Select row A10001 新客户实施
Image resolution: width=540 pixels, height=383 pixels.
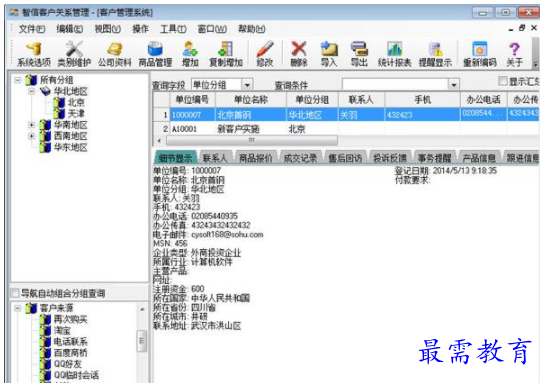pos(346,129)
